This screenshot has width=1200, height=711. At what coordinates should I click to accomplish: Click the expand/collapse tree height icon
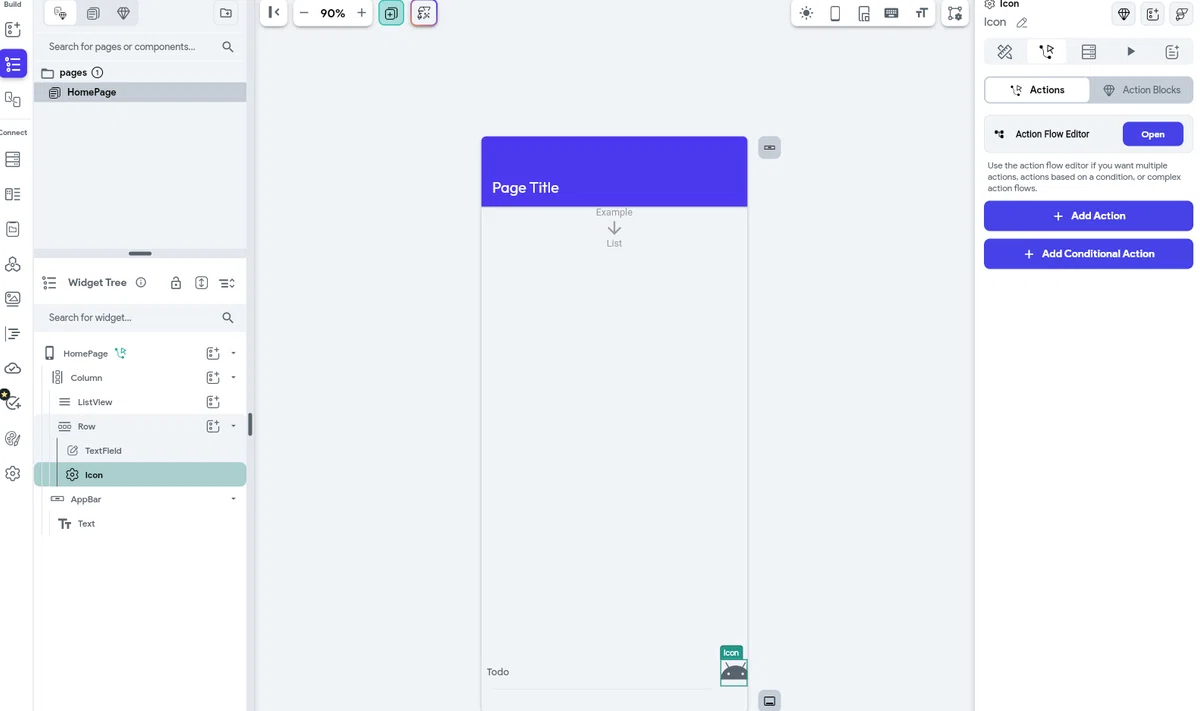click(x=201, y=283)
